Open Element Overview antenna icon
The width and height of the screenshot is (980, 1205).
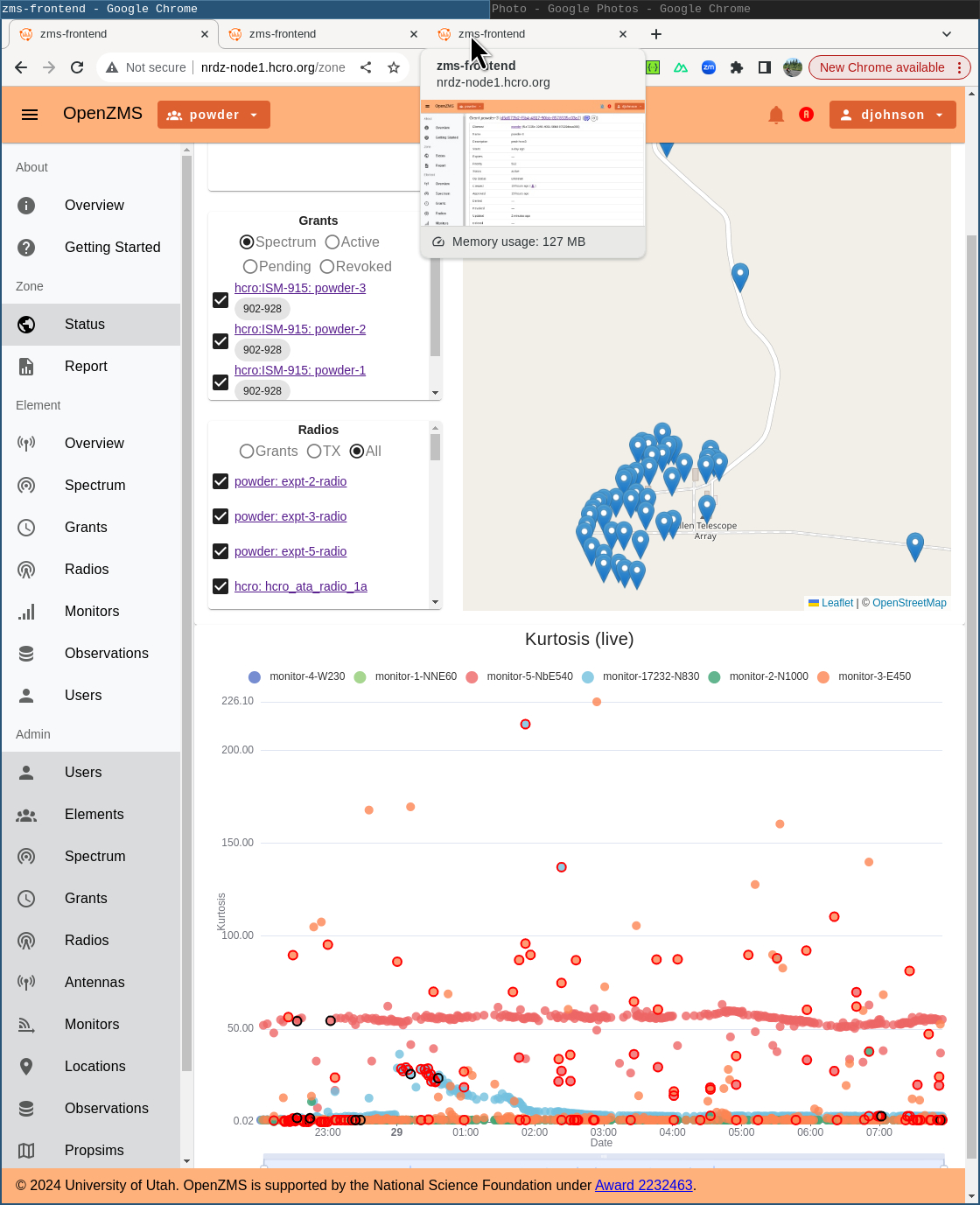tap(26, 444)
